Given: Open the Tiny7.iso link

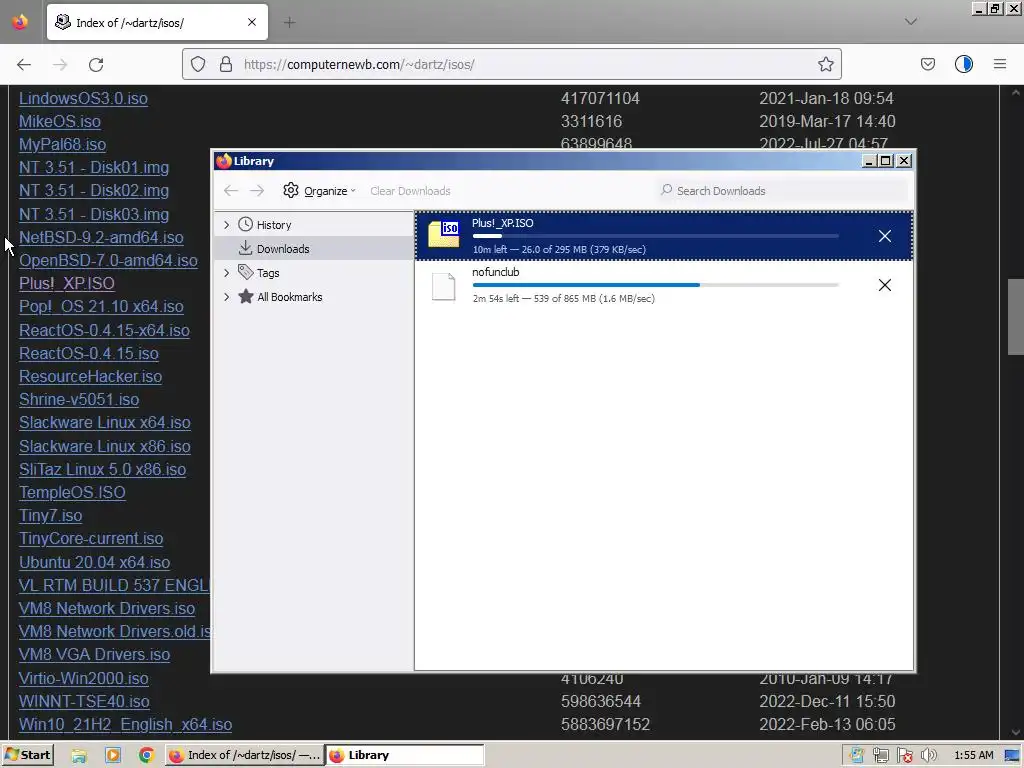Looking at the screenshot, I should point(51,516).
